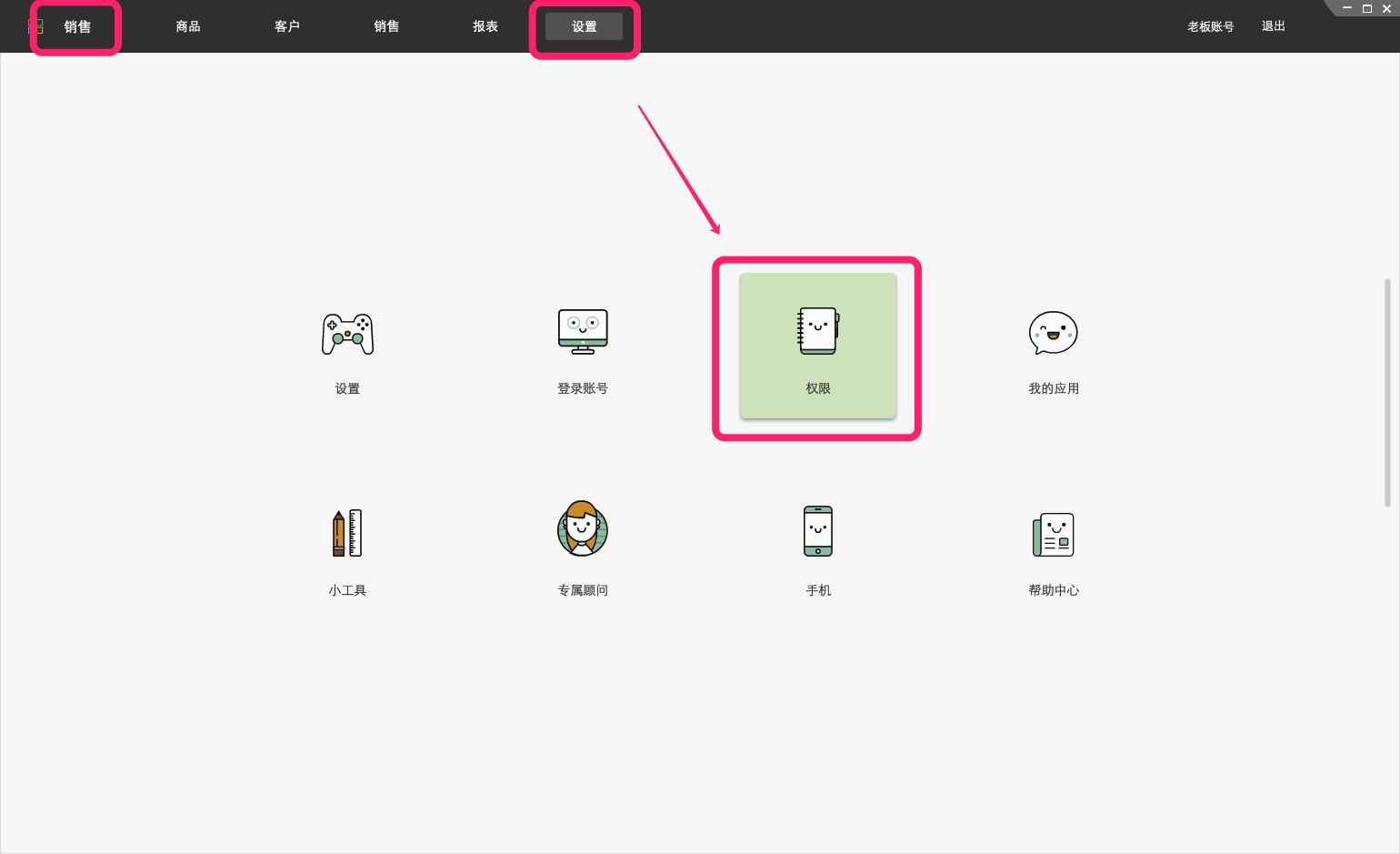Switch to the 商品 tab
The height and width of the screenshot is (854, 1400).
coord(188,26)
